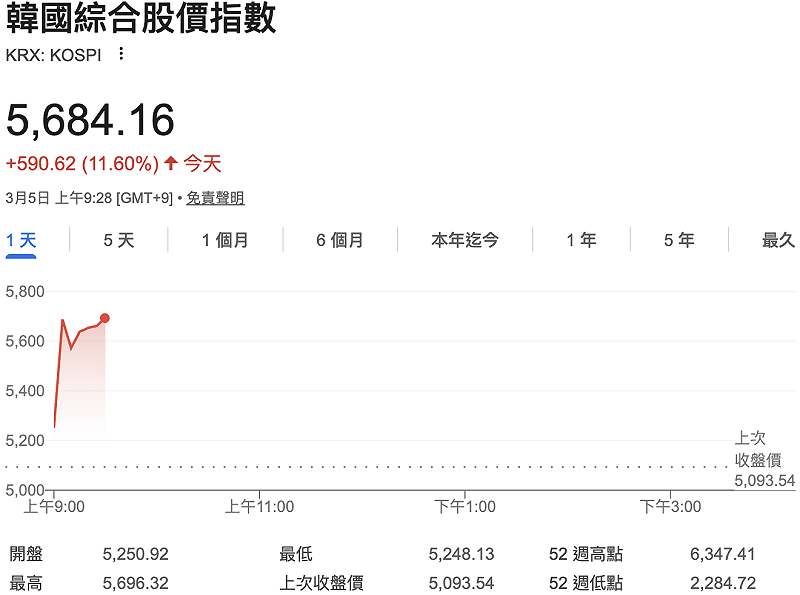Image resolution: width=800 pixels, height=595 pixels.
Task: Re-select the highlighted 1天 tab
Action: pos(21,240)
